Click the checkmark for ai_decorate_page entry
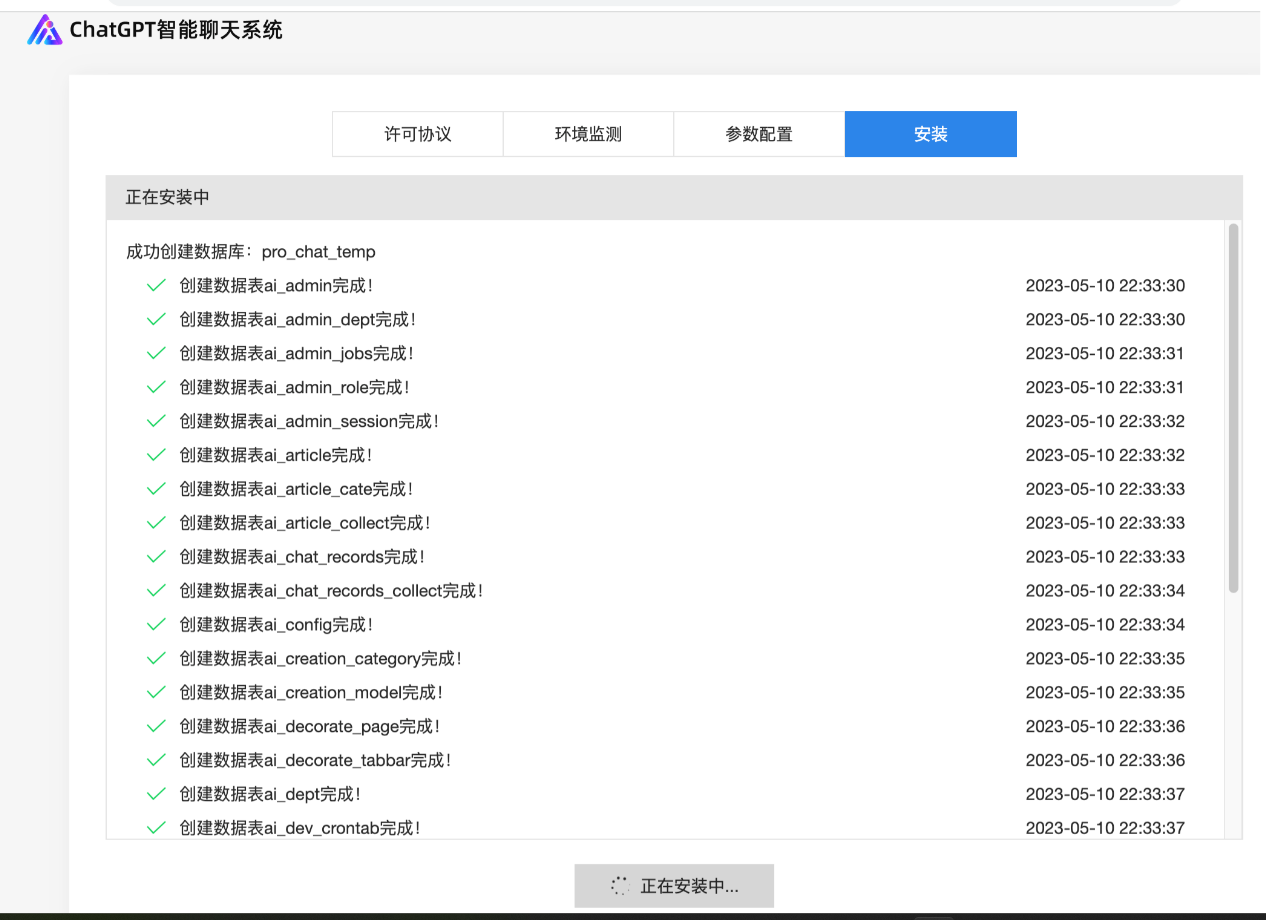The height and width of the screenshot is (920, 1266). coord(156,726)
